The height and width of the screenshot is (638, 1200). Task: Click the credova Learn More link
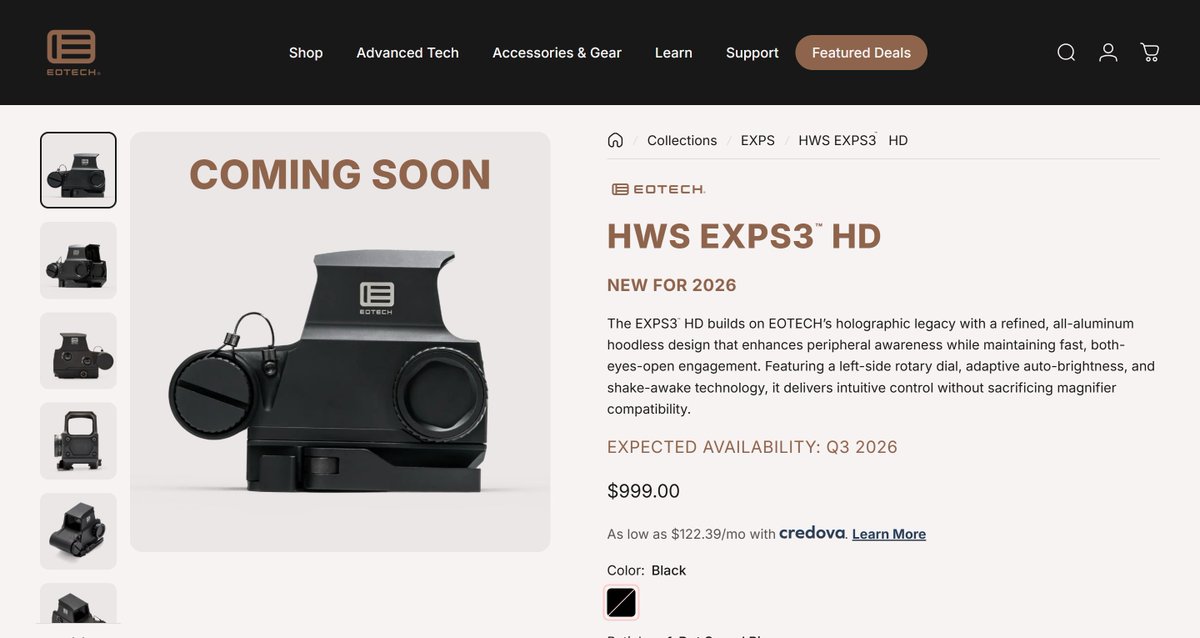point(889,534)
